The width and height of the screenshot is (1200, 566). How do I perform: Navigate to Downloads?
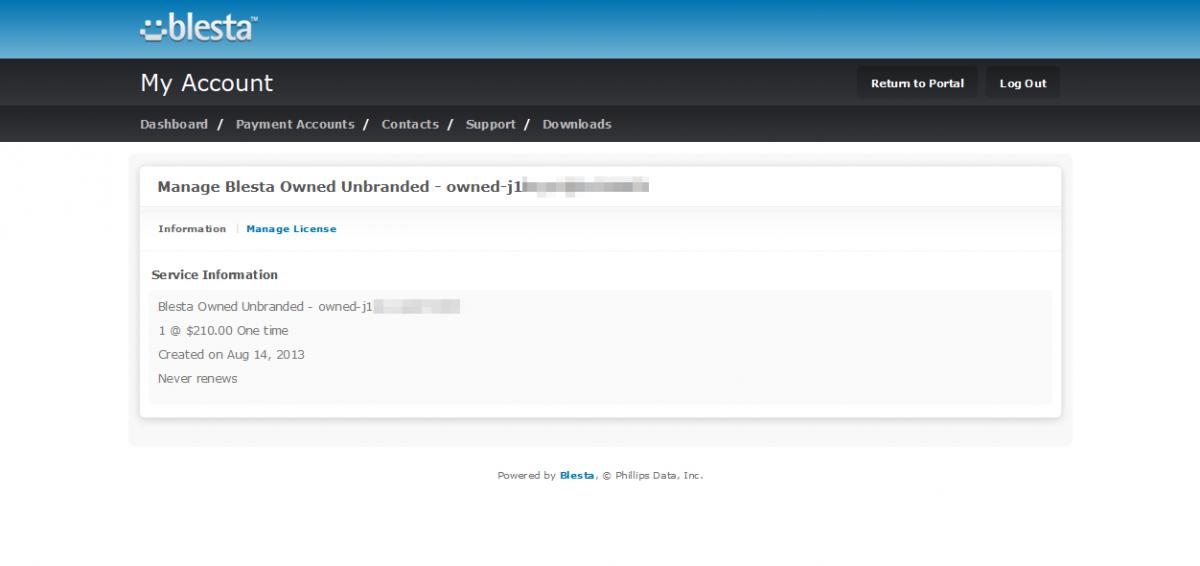(x=577, y=124)
